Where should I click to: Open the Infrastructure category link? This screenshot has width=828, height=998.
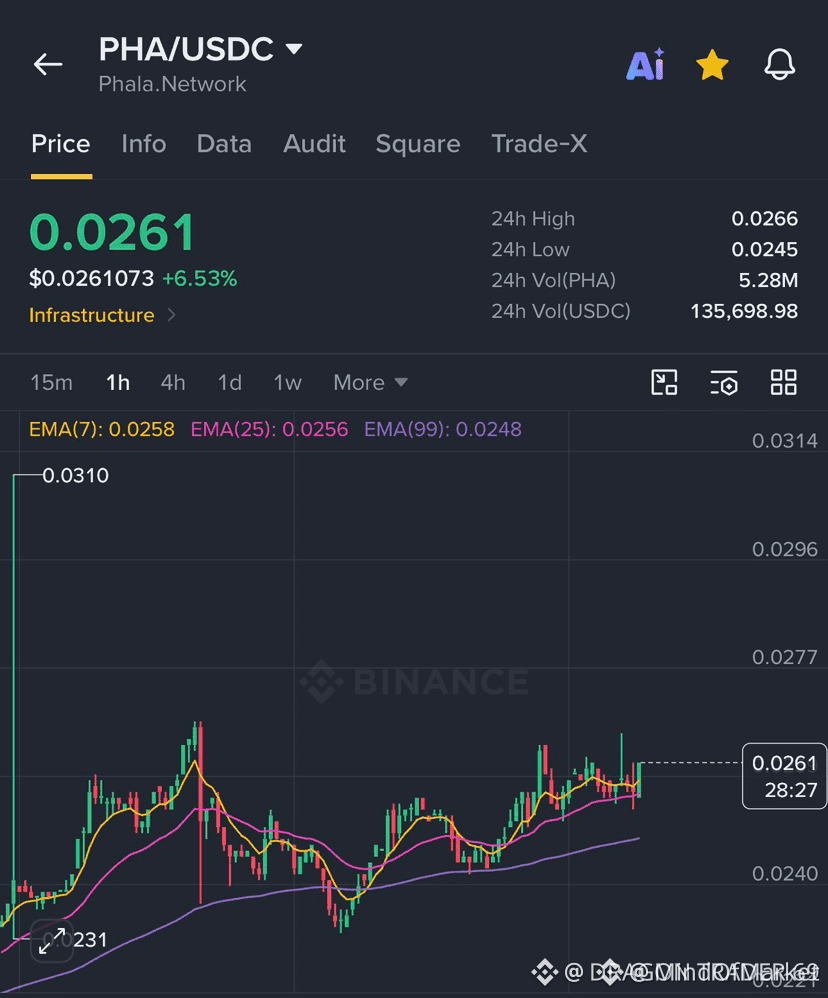pos(92,315)
